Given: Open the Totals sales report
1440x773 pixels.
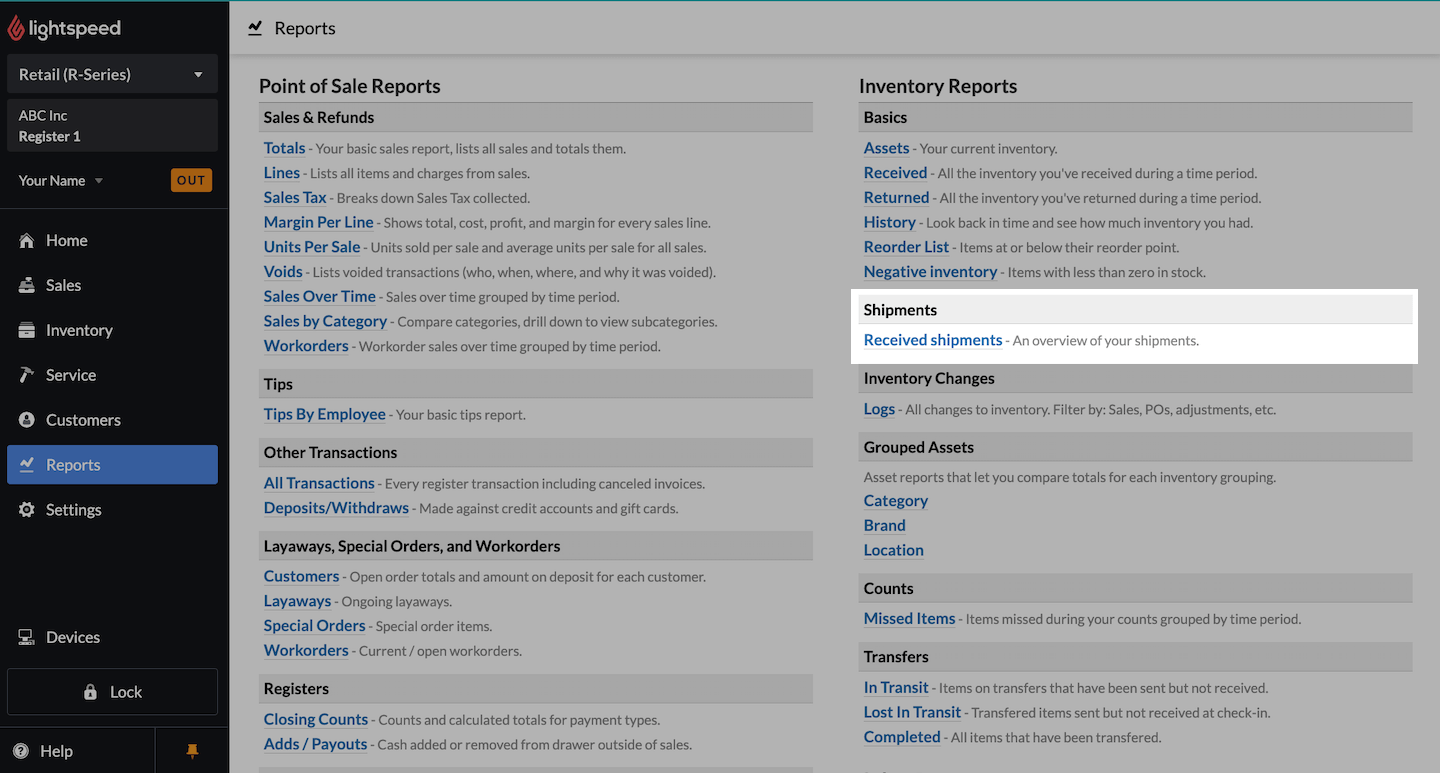Looking at the screenshot, I should pos(284,148).
